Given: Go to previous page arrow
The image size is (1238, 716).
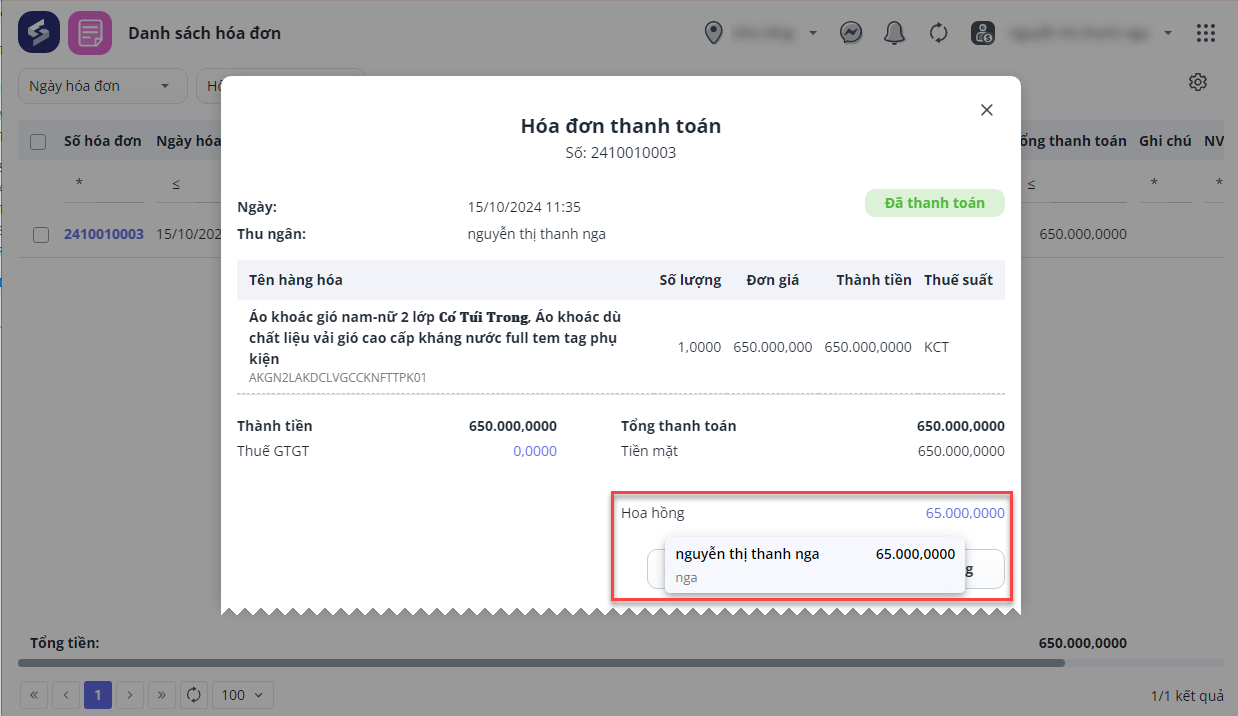Looking at the screenshot, I should point(65,695).
